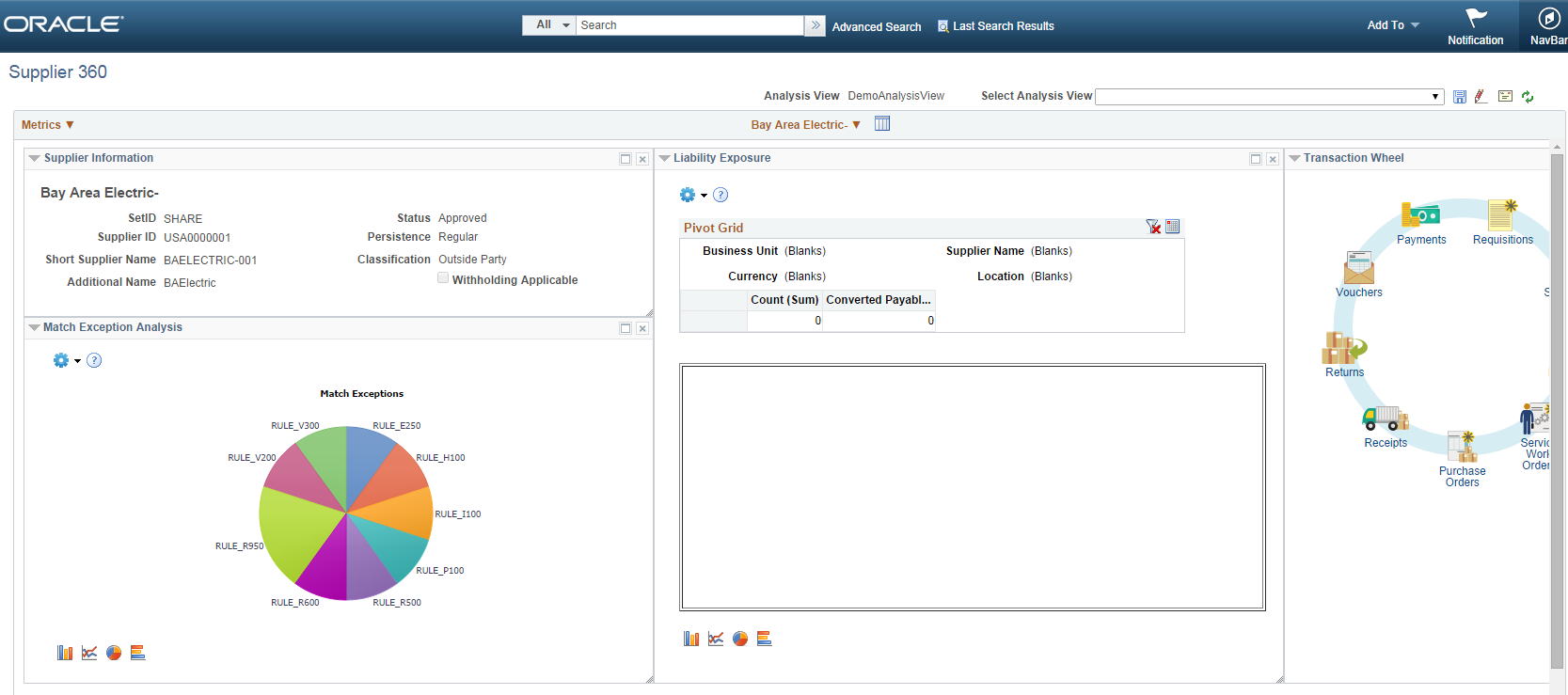
Task: Open the Select Analysis View dropdown
Action: pos(1270,96)
